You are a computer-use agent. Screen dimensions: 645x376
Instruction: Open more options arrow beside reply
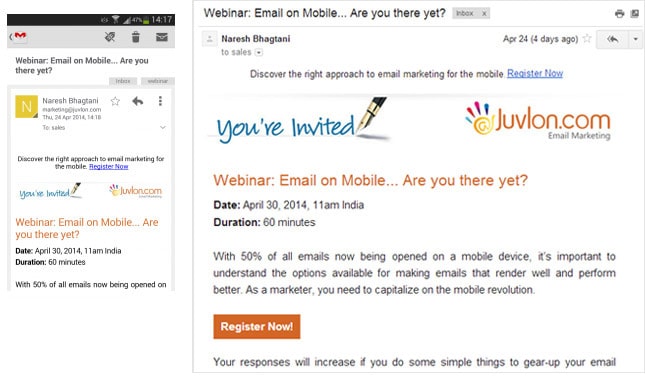pyautogui.click(x=636, y=39)
